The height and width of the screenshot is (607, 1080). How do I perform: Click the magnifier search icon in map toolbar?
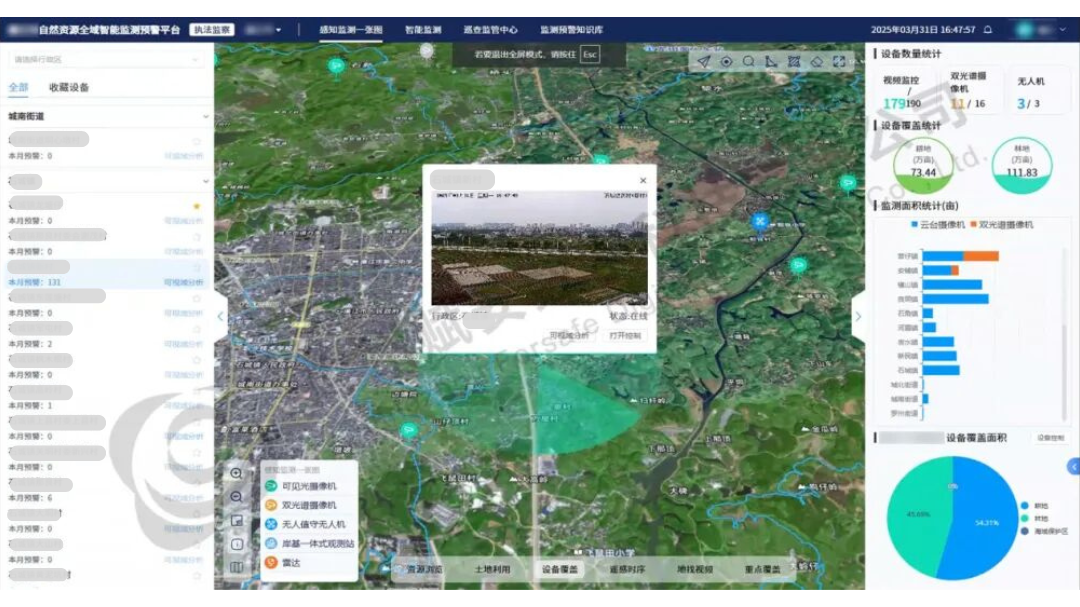749,62
